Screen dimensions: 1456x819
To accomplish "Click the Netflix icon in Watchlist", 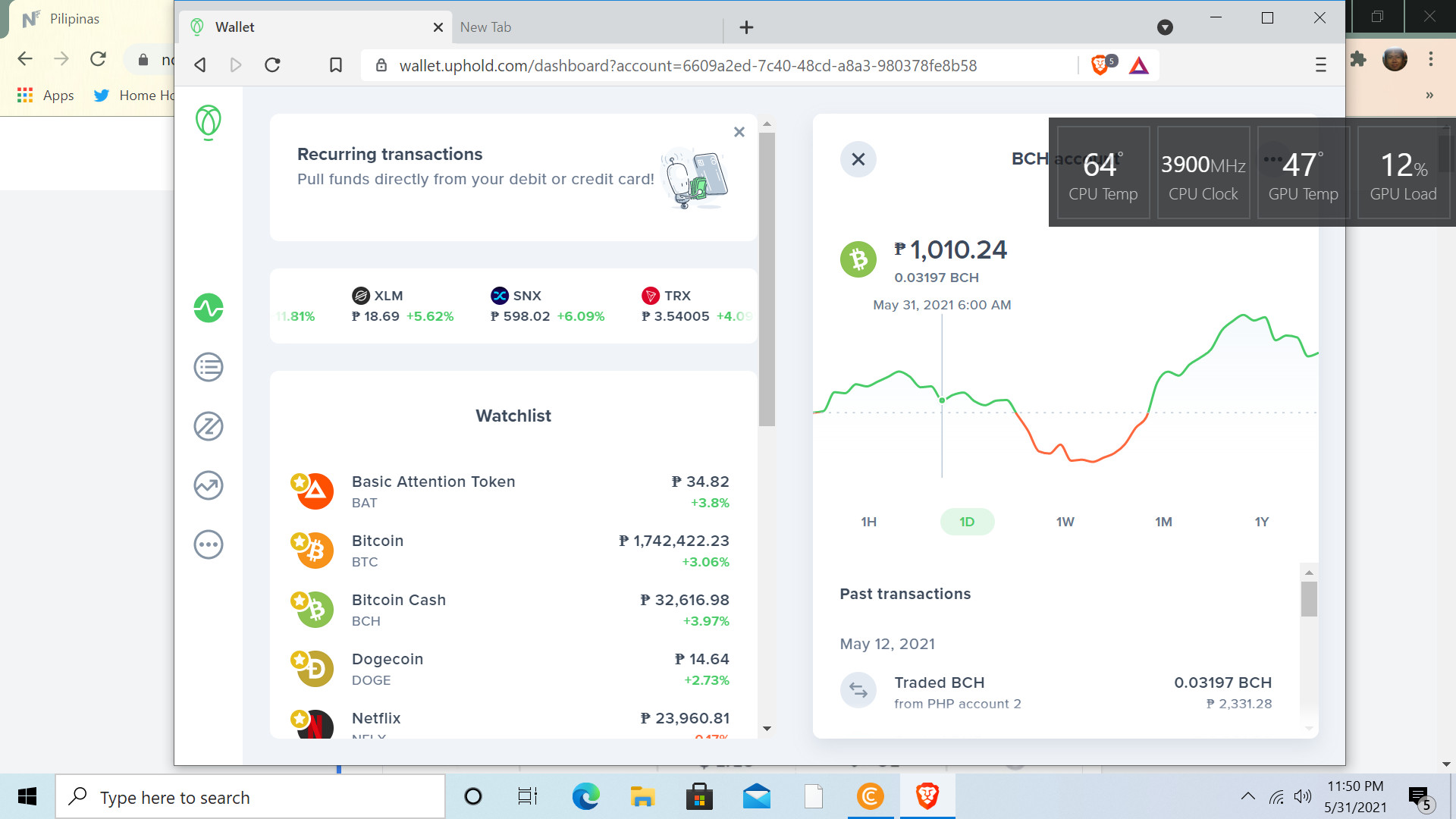I will pyautogui.click(x=315, y=725).
